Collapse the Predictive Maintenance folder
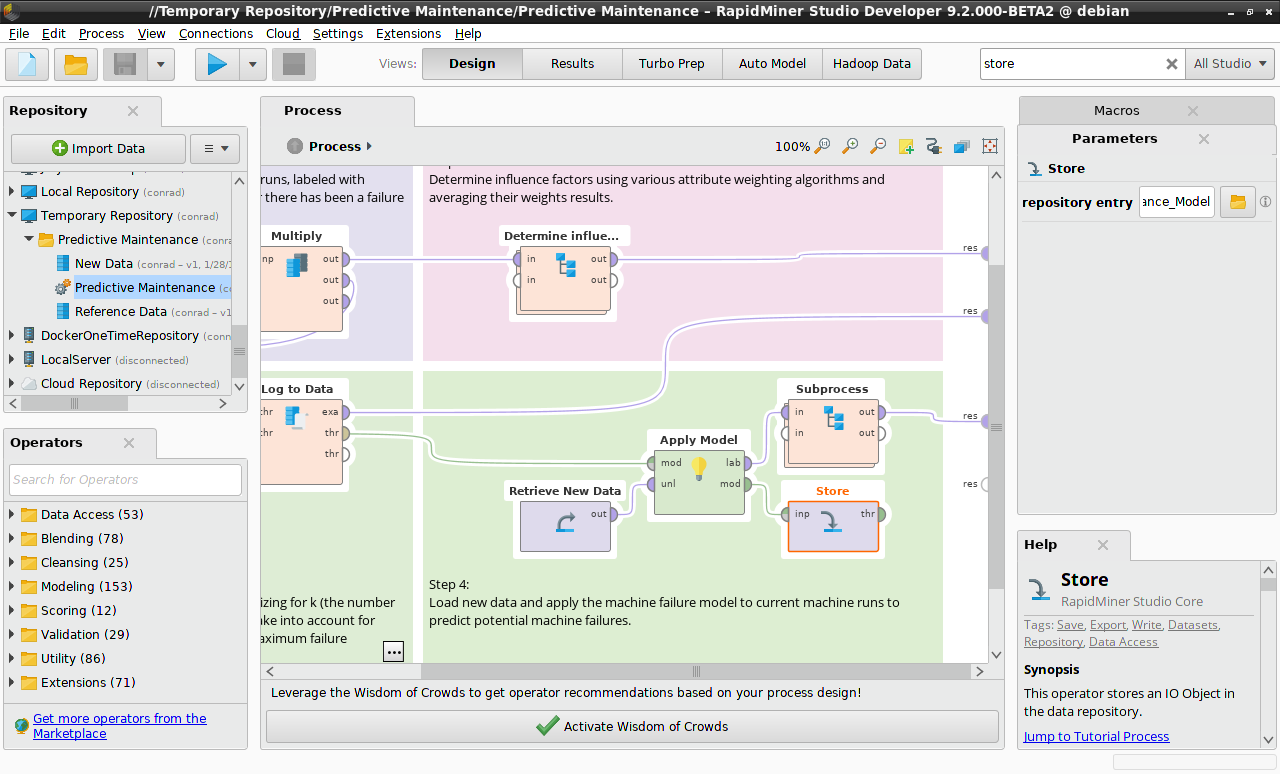 pyautogui.click(x=29, y=240)
